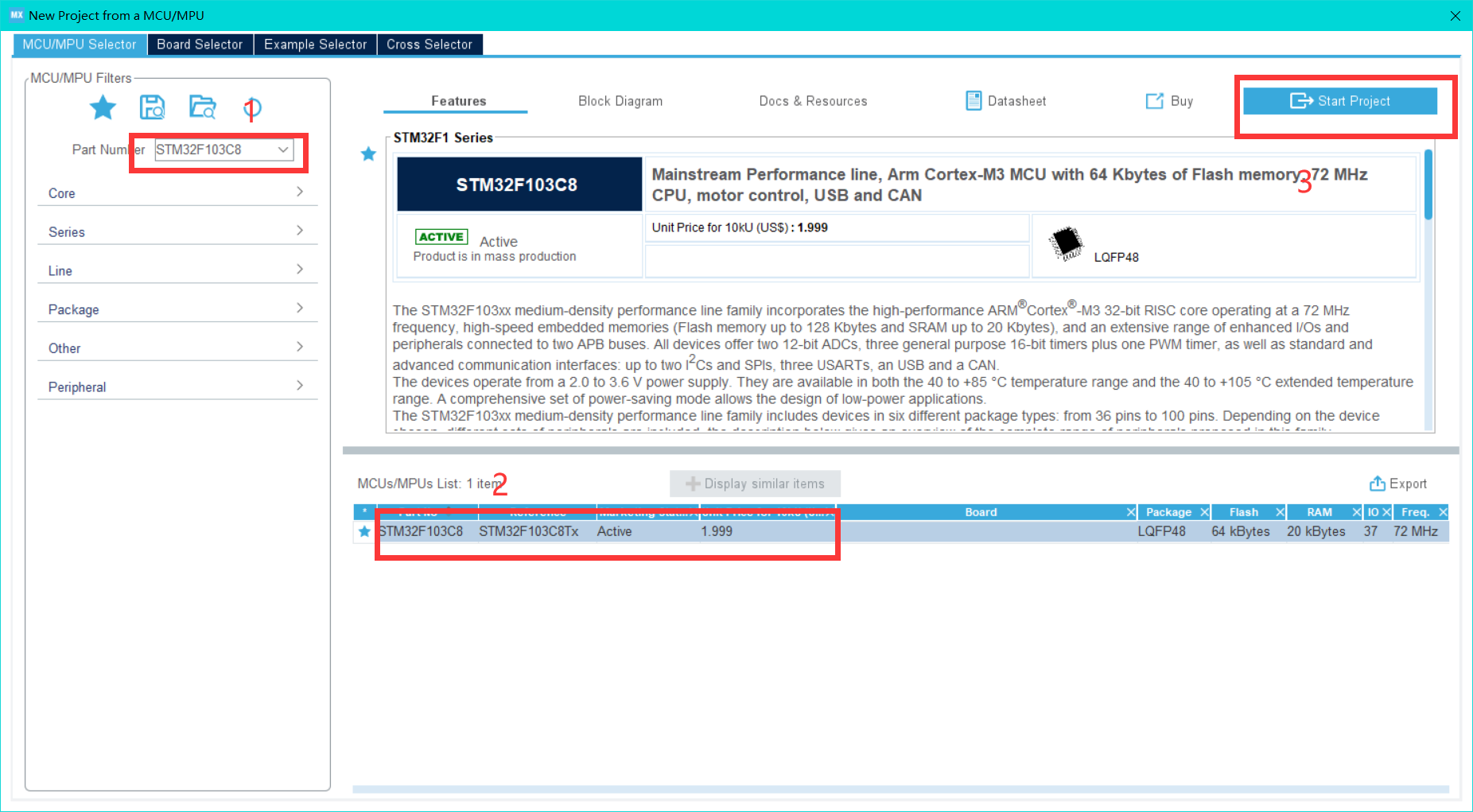The image size is (1473, 812).
Task: Click the reset filters icon
Action: 253,108
